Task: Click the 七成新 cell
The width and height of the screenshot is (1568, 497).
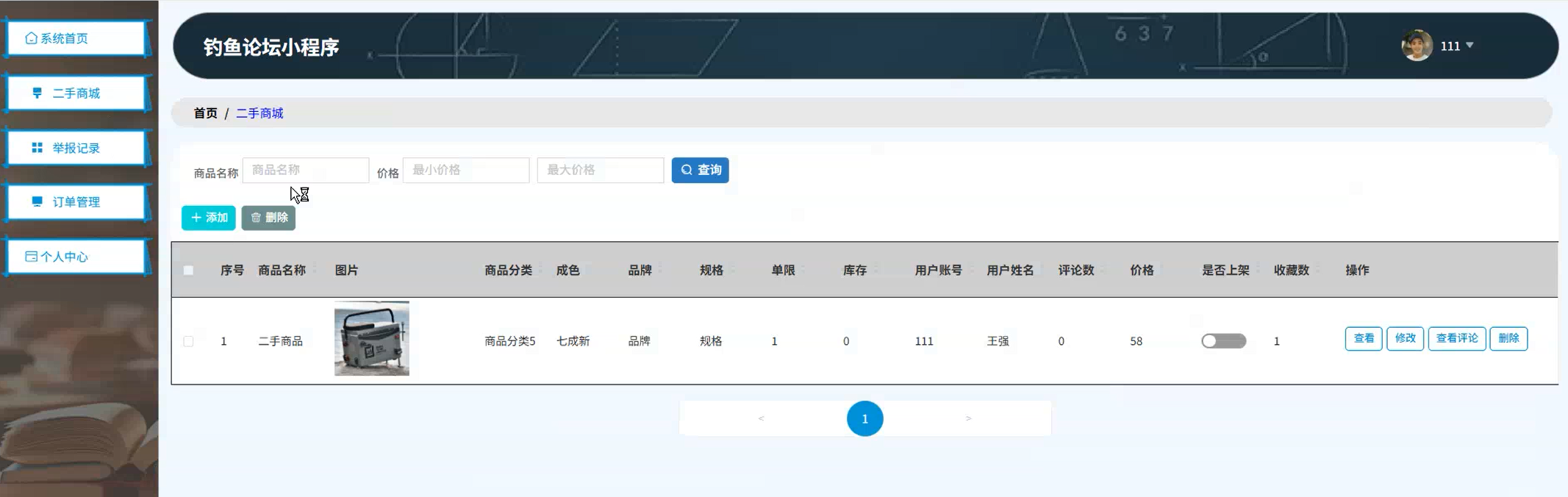Action: point(573,341)
